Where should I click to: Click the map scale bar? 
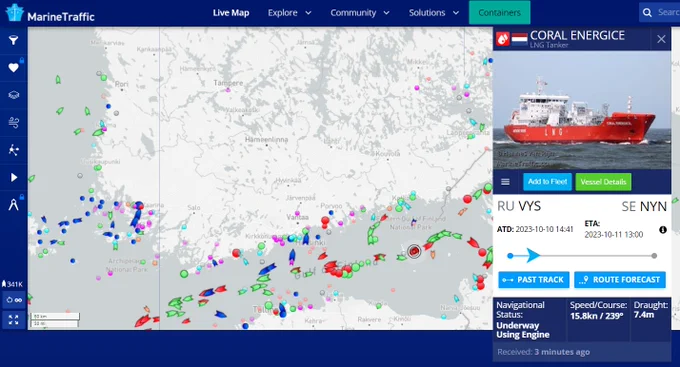[x=54, y=320]
